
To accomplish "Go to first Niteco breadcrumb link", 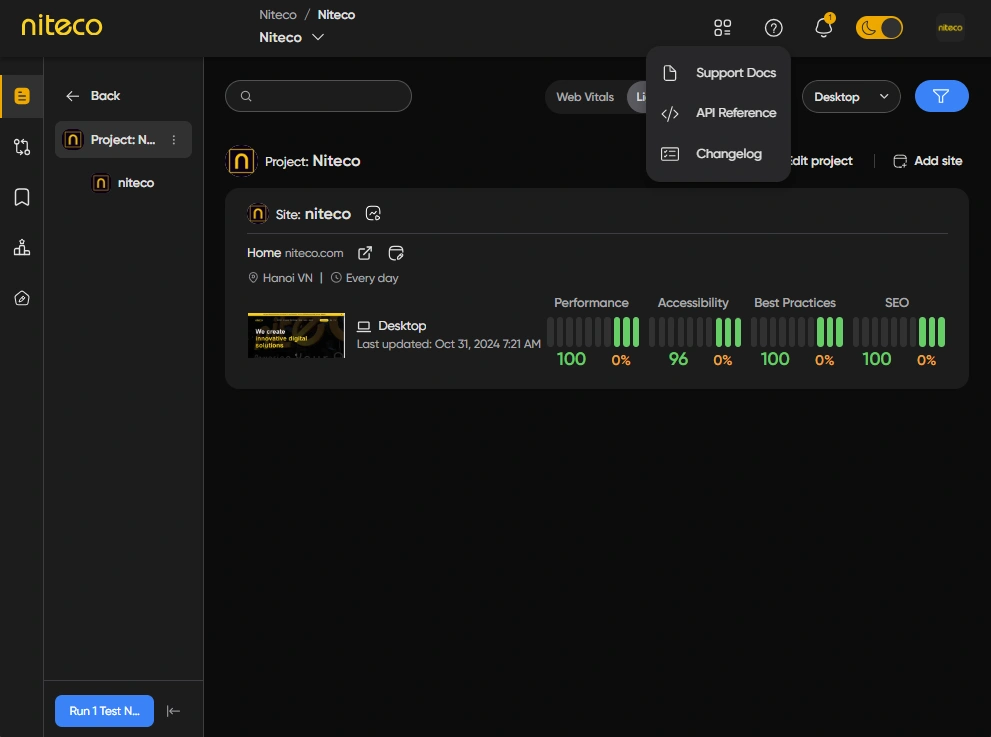I will pos(277,15).
